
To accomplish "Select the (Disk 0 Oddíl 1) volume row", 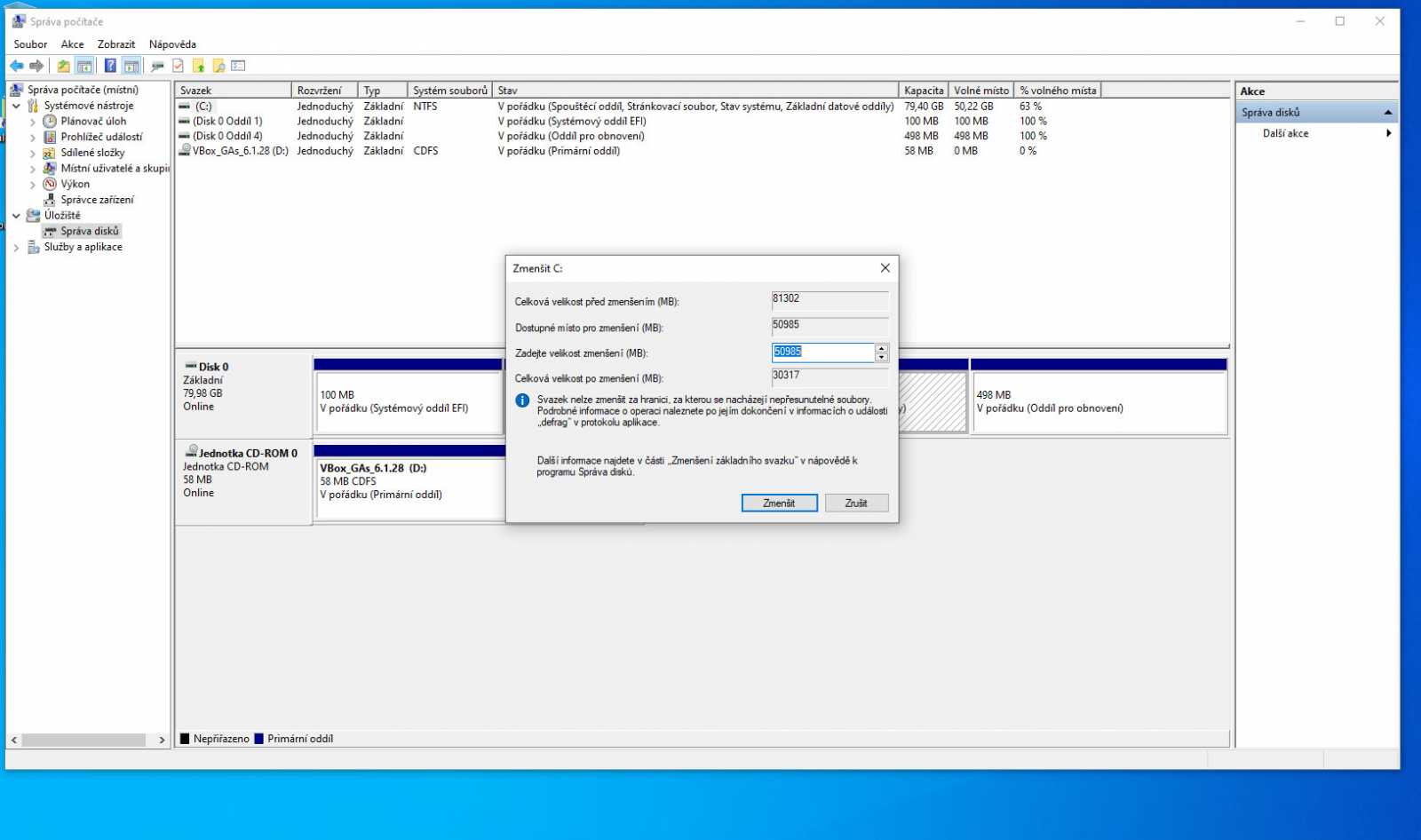I will pyautogui.click(x=702, y=121).
